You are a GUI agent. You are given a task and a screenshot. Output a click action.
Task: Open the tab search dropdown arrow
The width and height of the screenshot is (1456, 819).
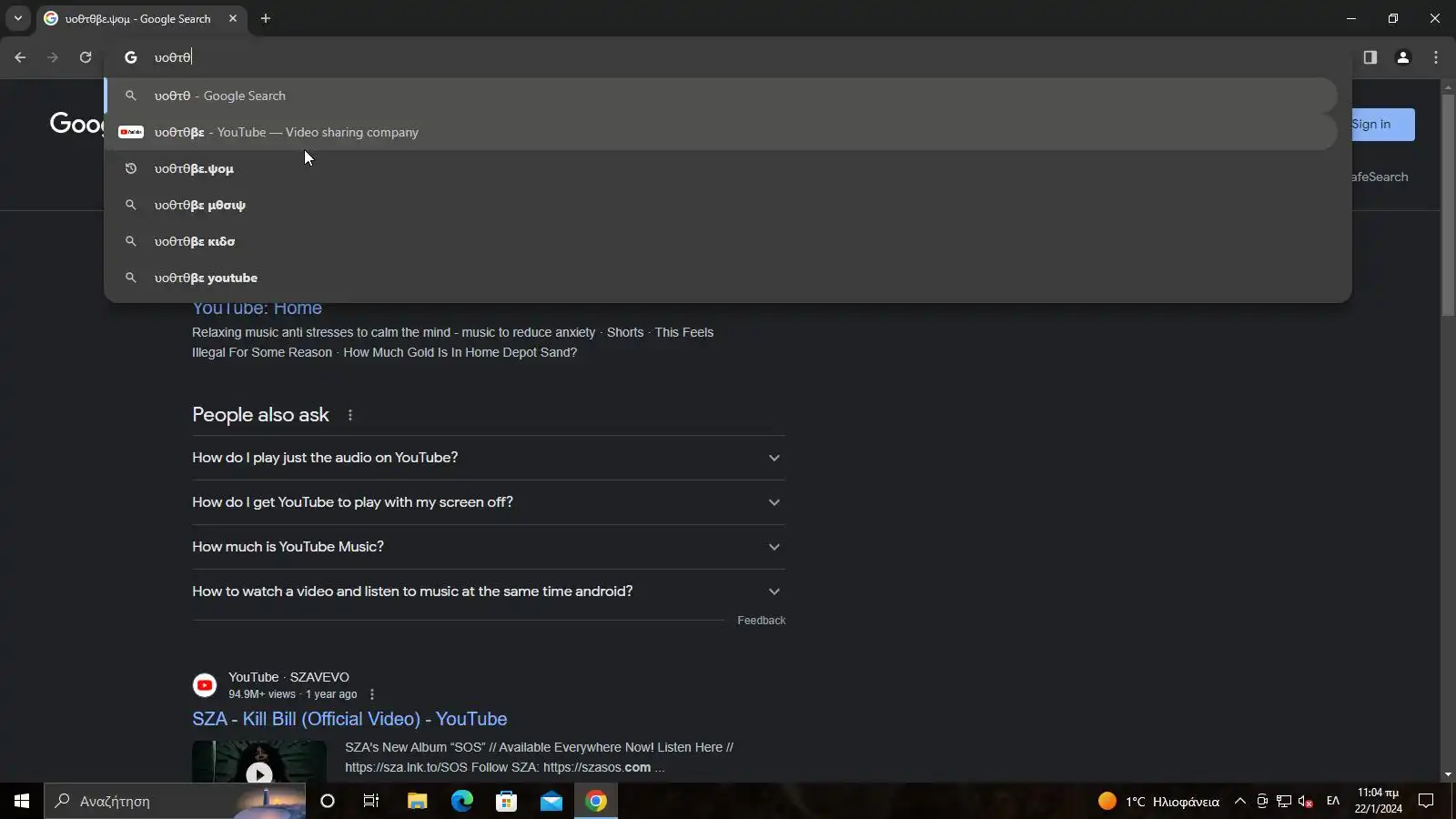17,18
